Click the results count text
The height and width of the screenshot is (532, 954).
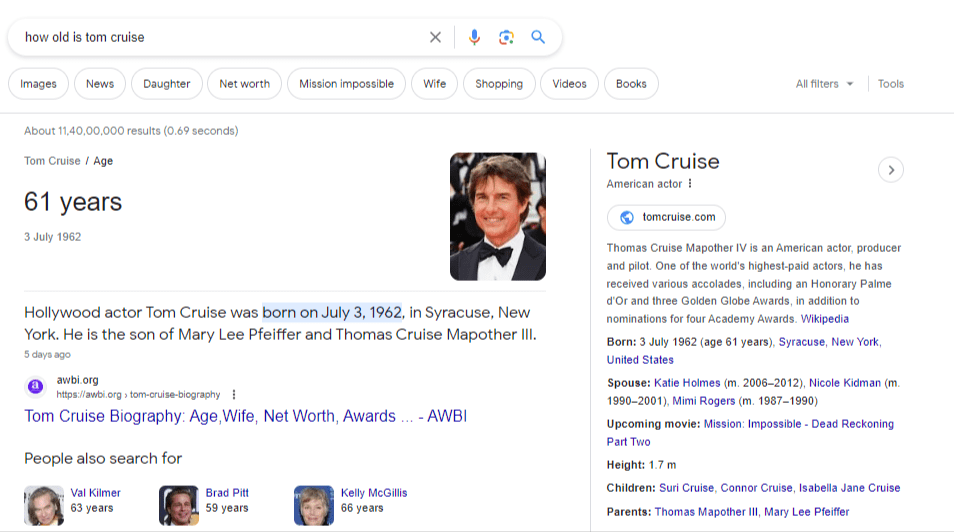point(131,131)
